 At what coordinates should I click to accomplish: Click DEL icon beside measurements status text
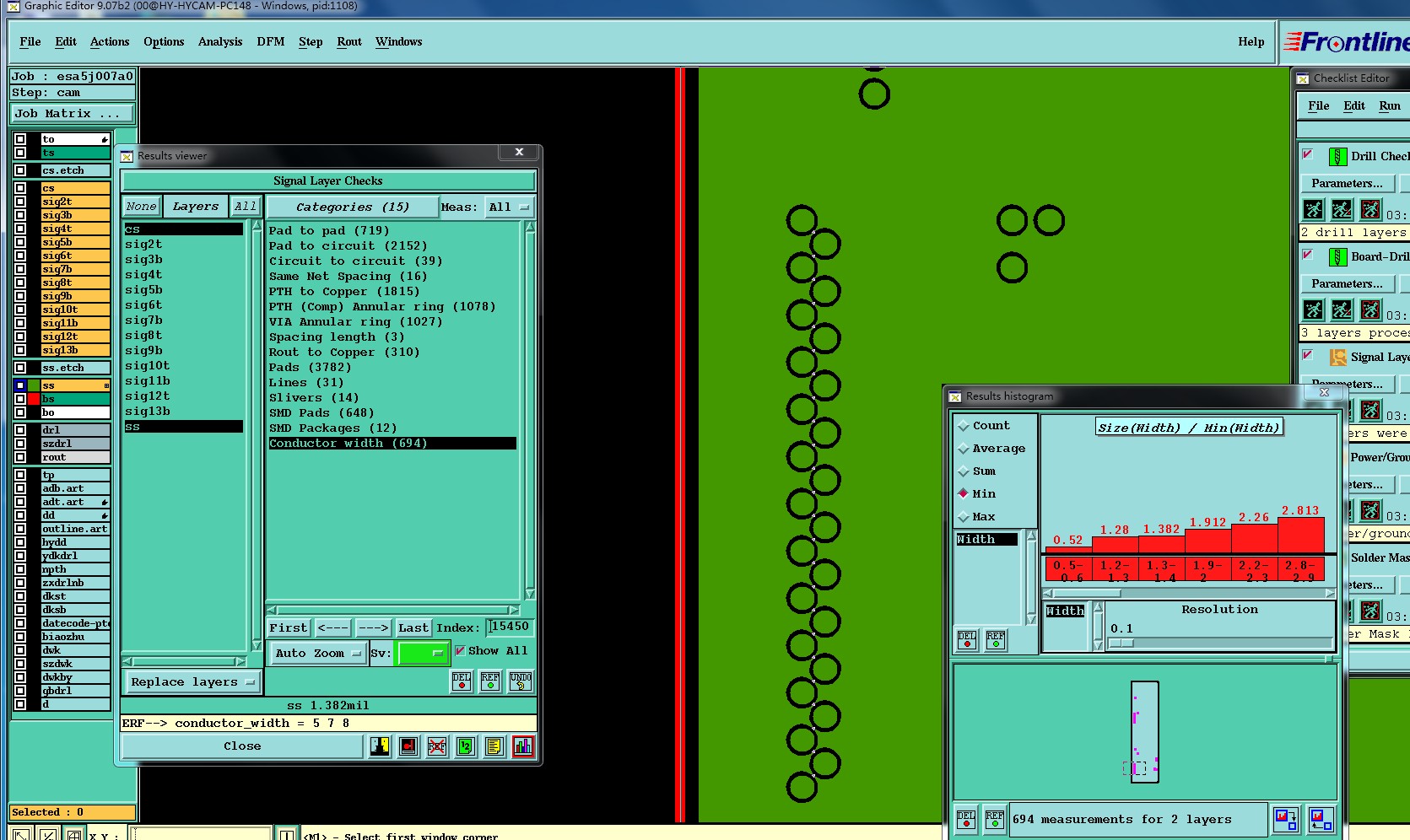[966, 820]
